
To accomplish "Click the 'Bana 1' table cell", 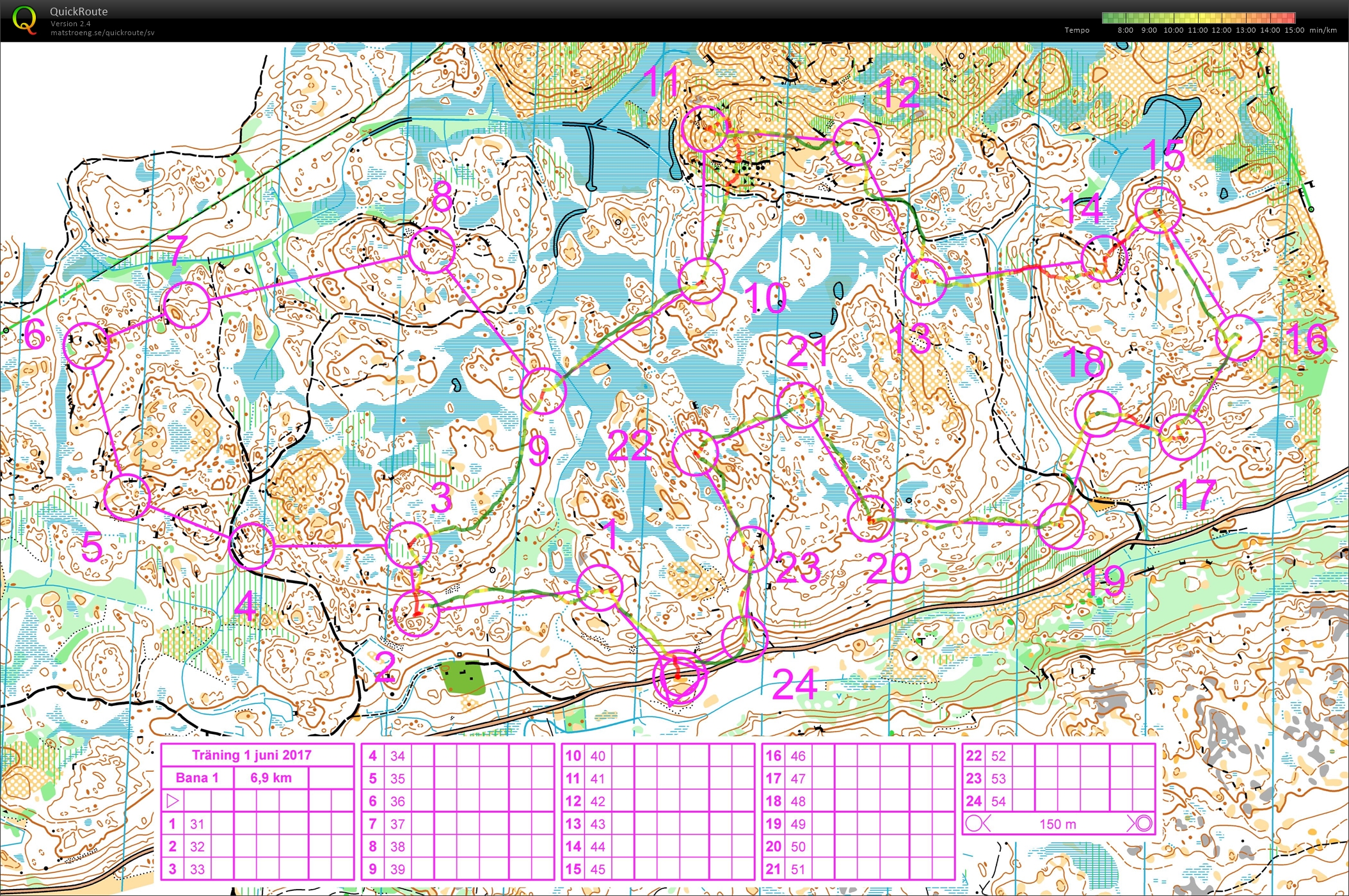I will coord(197,778).
